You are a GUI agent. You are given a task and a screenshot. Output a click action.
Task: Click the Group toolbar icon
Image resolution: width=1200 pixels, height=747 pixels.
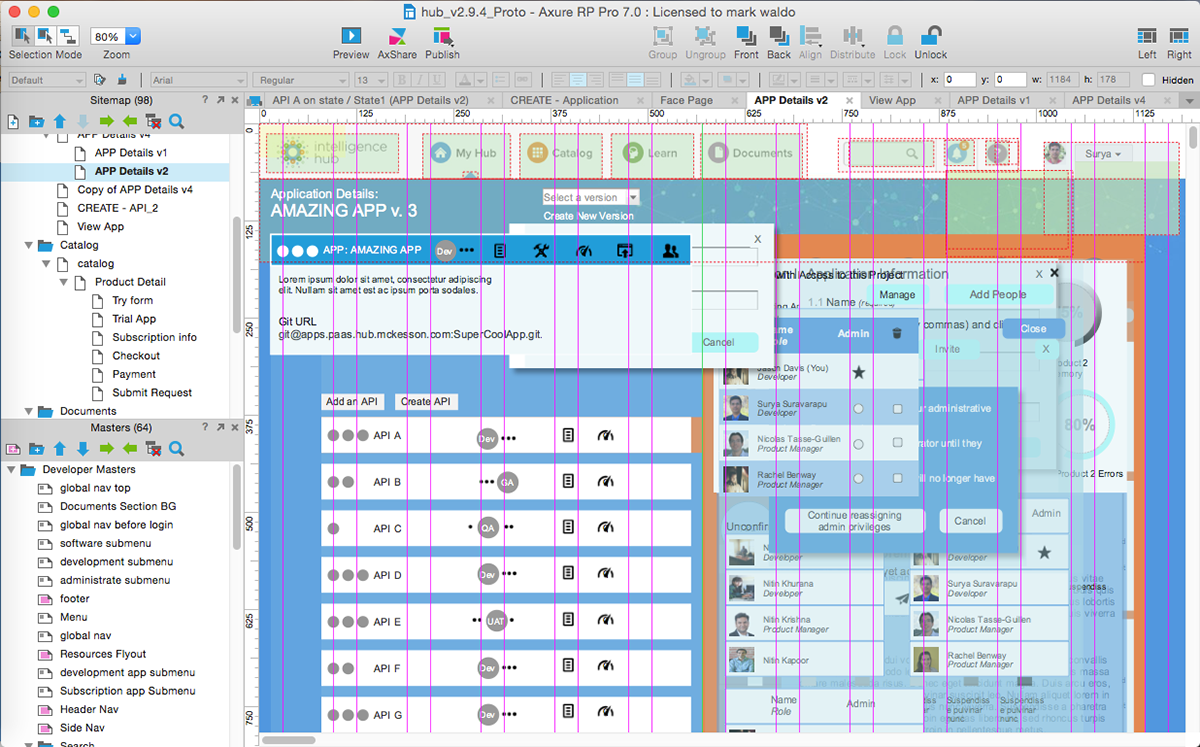coord(662,36)
